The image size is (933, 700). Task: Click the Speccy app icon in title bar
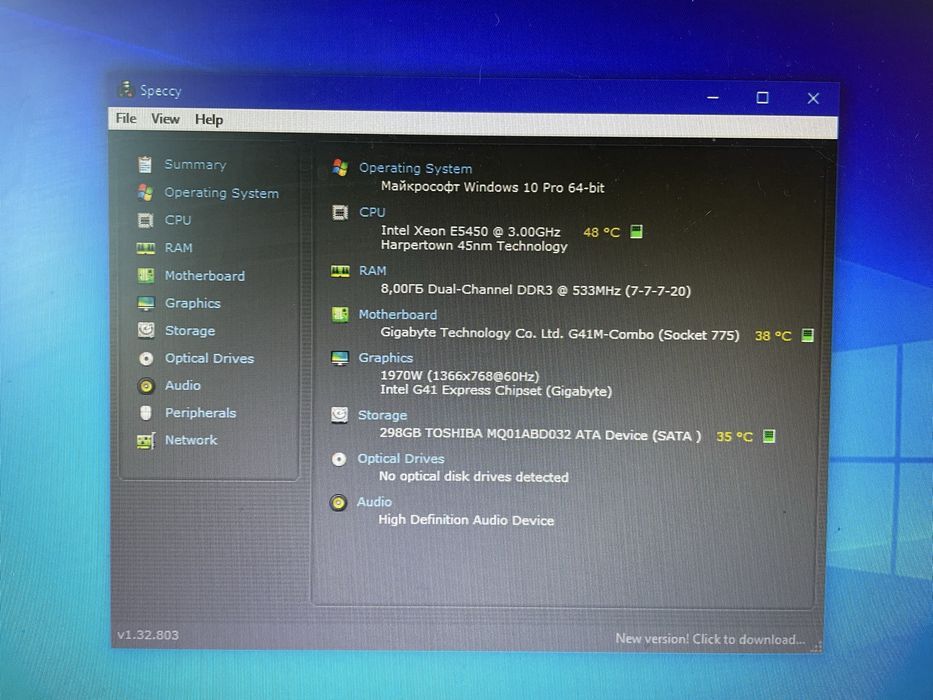[126, 89]
